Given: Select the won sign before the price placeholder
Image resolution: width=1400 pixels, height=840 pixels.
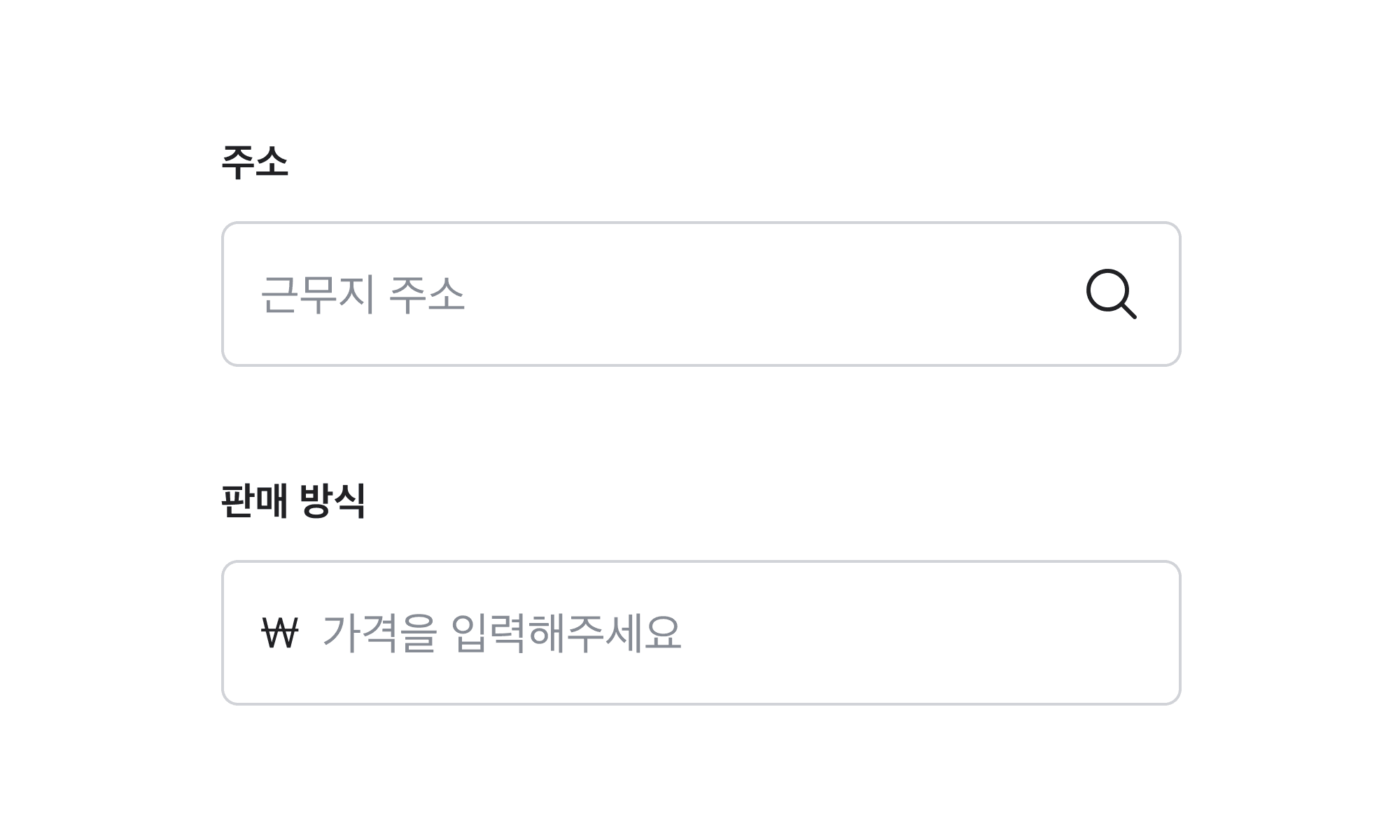Looking at the screenshot, I should pos(279,633).
